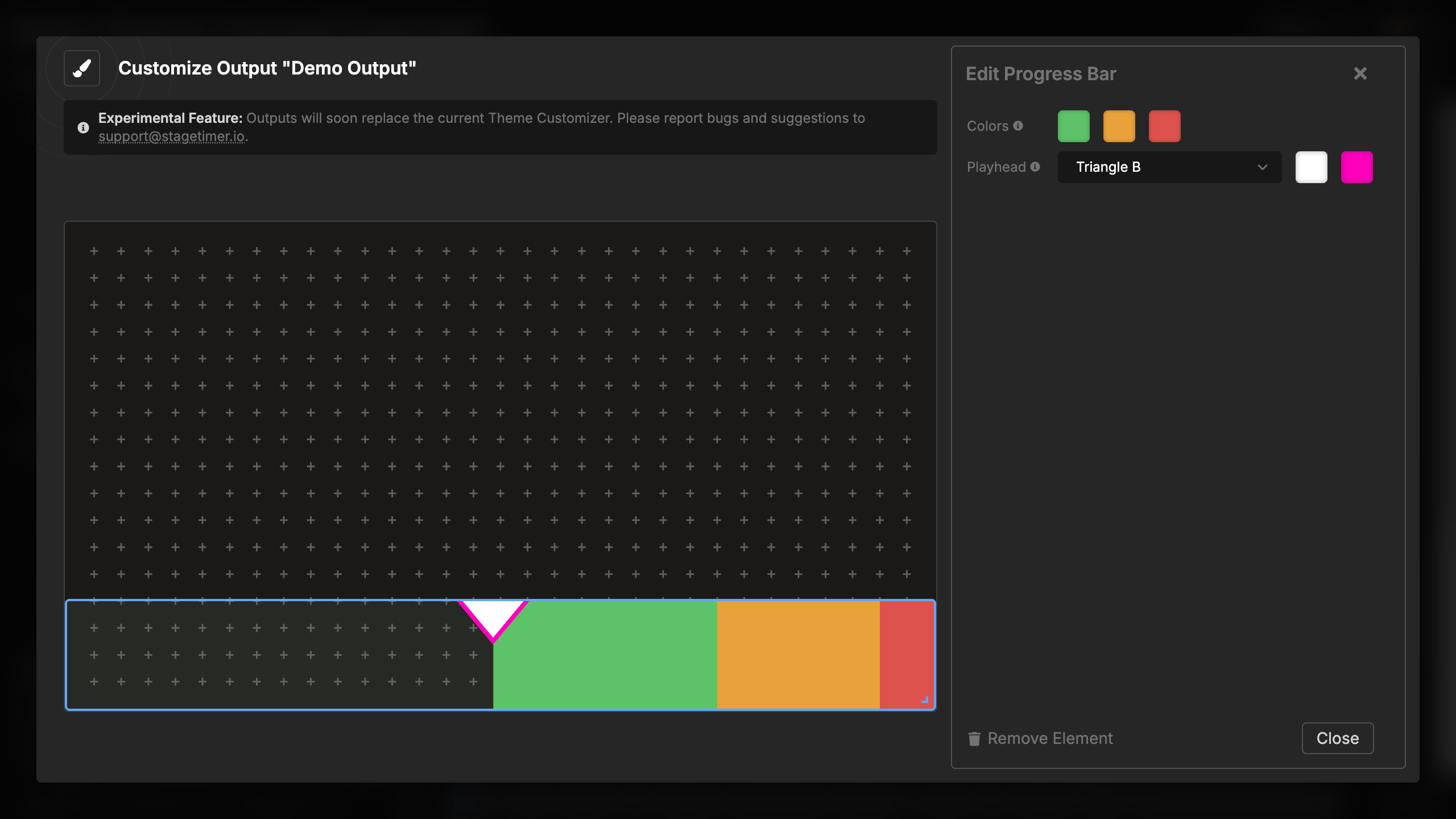Click the X to close the Edit Progress Bar panel
The width and height of the screenshot is (1456, 819).
pos(1360,73)
